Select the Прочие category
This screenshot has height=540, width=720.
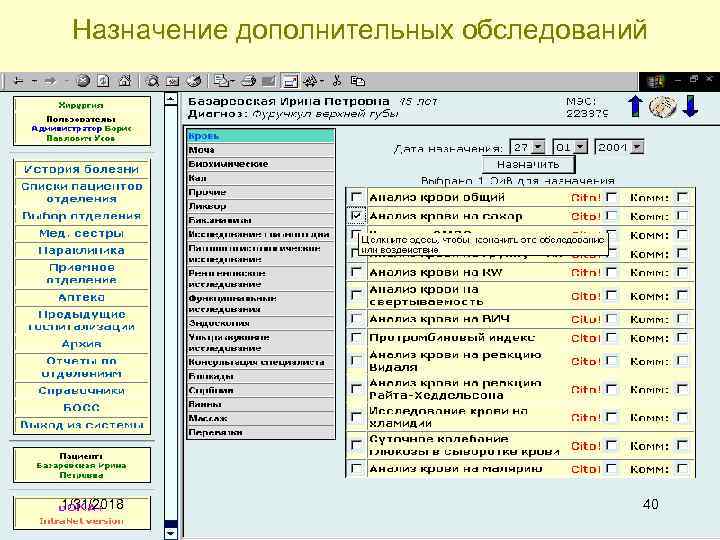point(261,192)
